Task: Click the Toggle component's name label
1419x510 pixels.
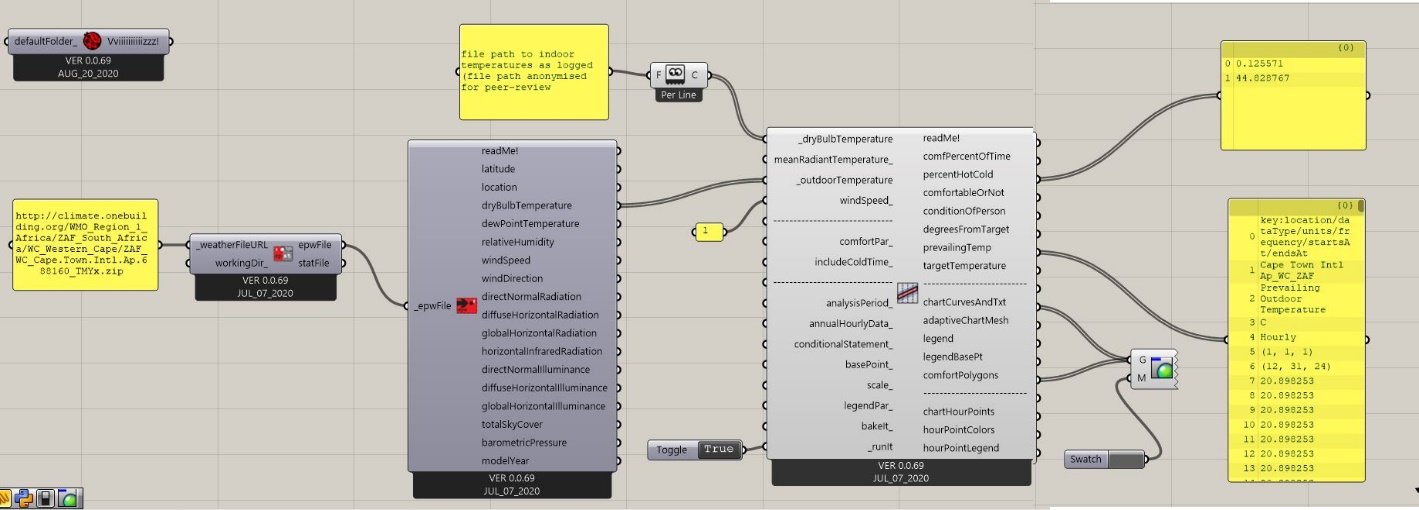Action: 672,450
